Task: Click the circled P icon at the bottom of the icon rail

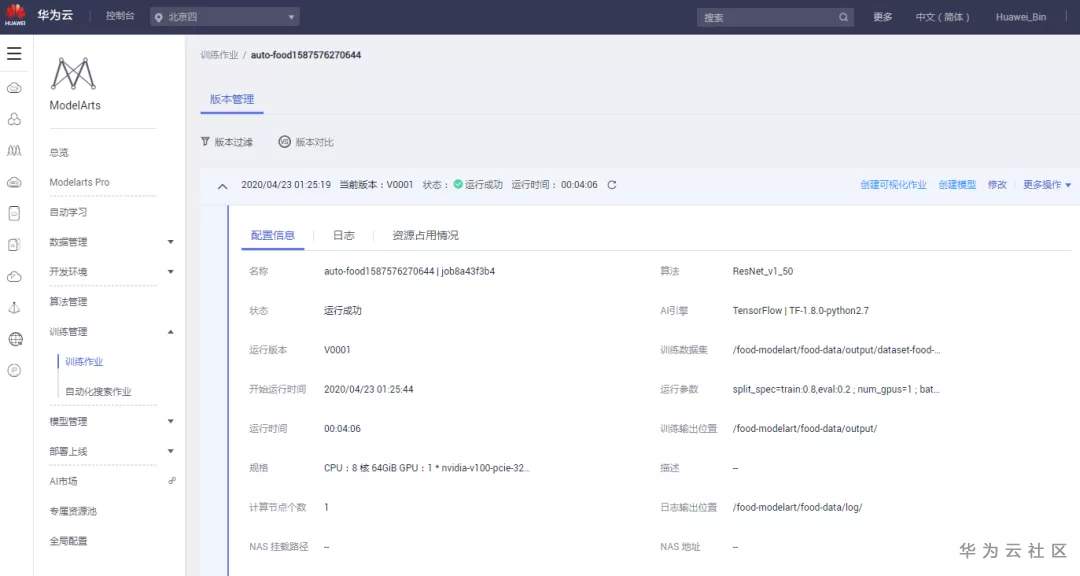Action: click(14, 371)
